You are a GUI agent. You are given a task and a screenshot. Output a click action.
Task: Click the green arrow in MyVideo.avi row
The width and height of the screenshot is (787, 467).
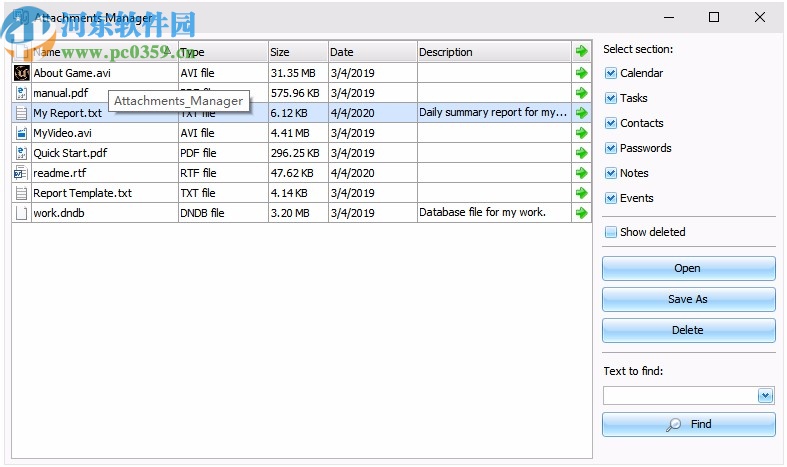[581, 133]
